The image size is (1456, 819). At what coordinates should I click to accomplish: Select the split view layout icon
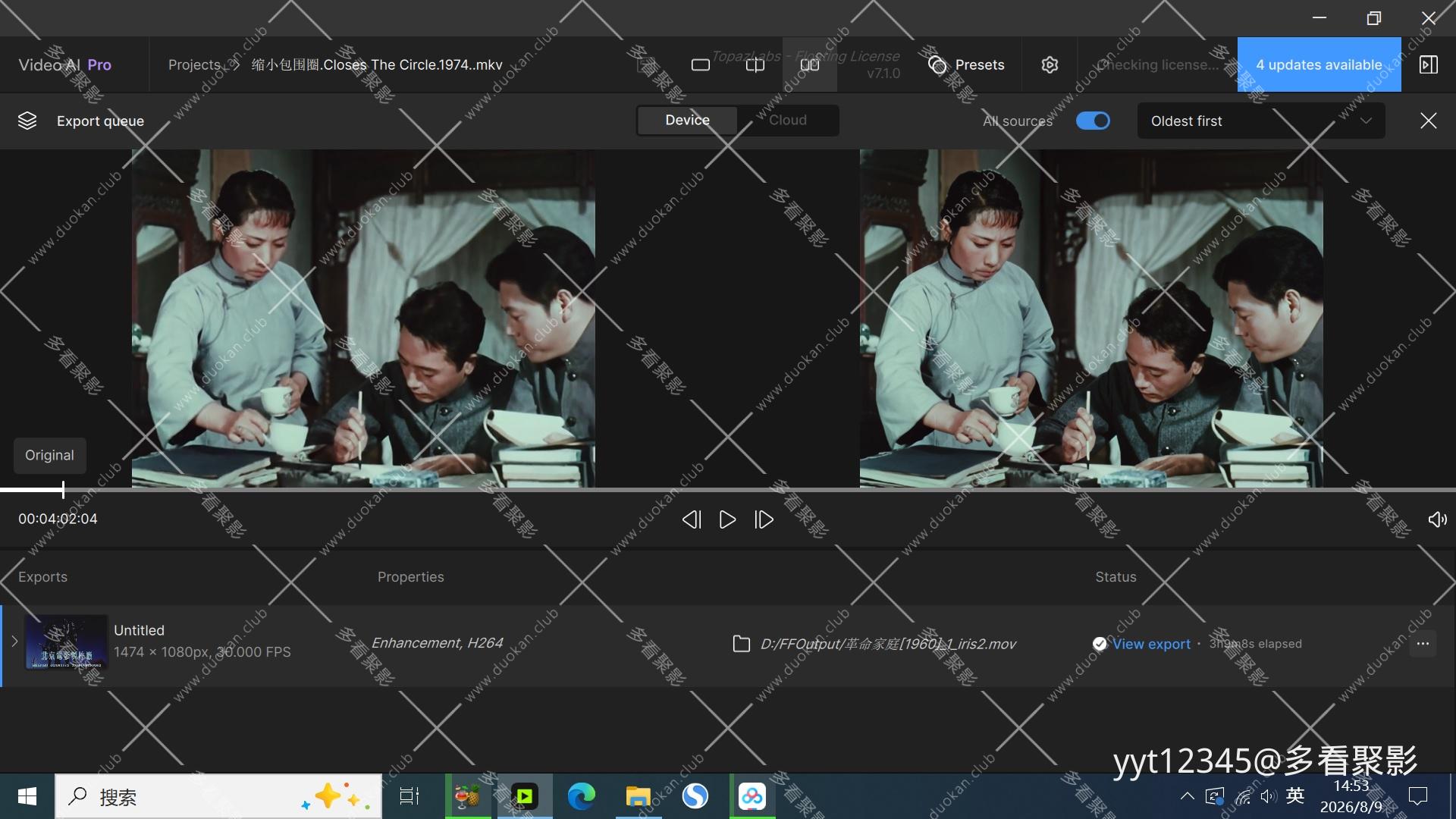[x=755, y=65]
